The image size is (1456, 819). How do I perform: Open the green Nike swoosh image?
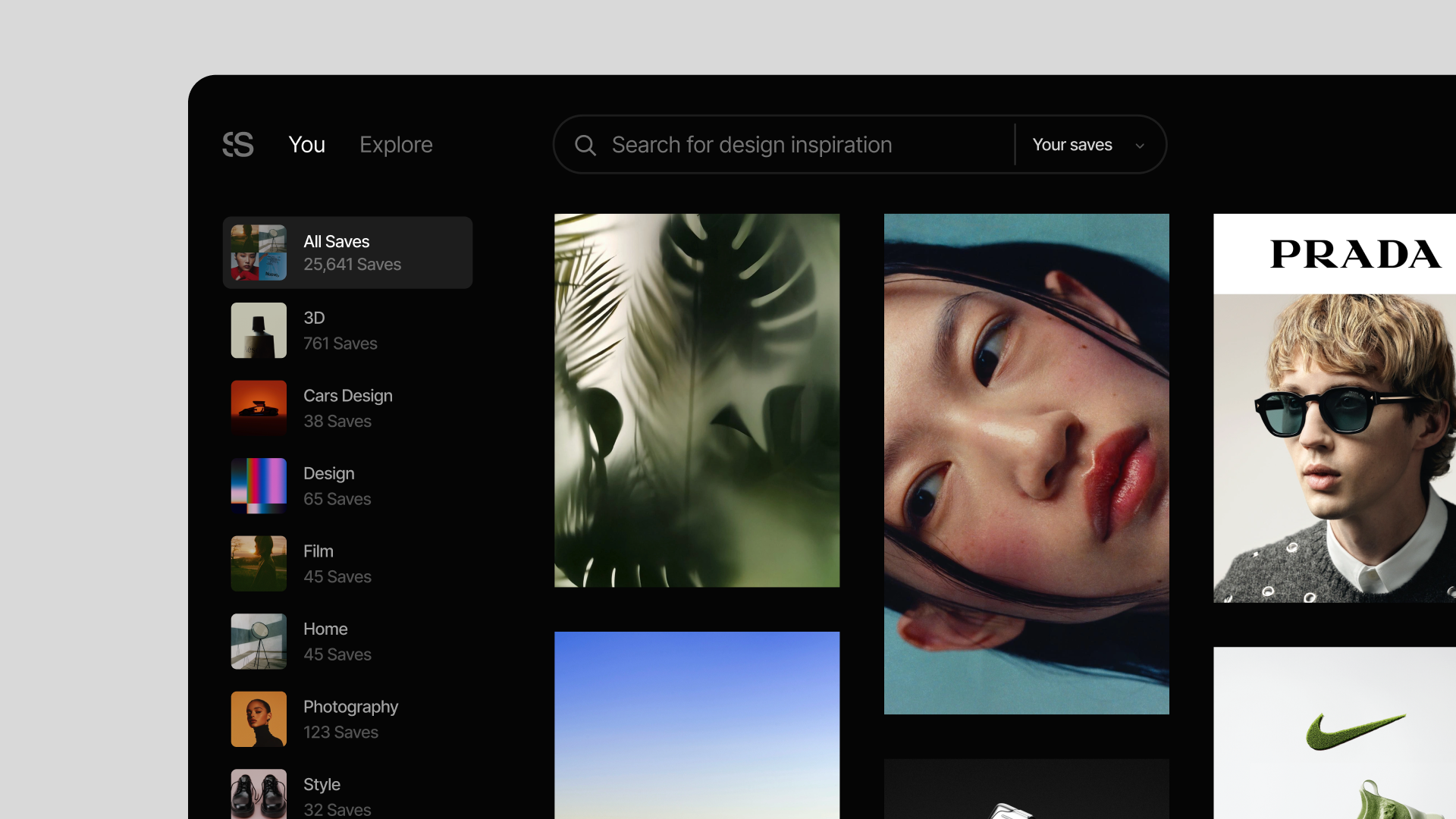(1335, 733)
